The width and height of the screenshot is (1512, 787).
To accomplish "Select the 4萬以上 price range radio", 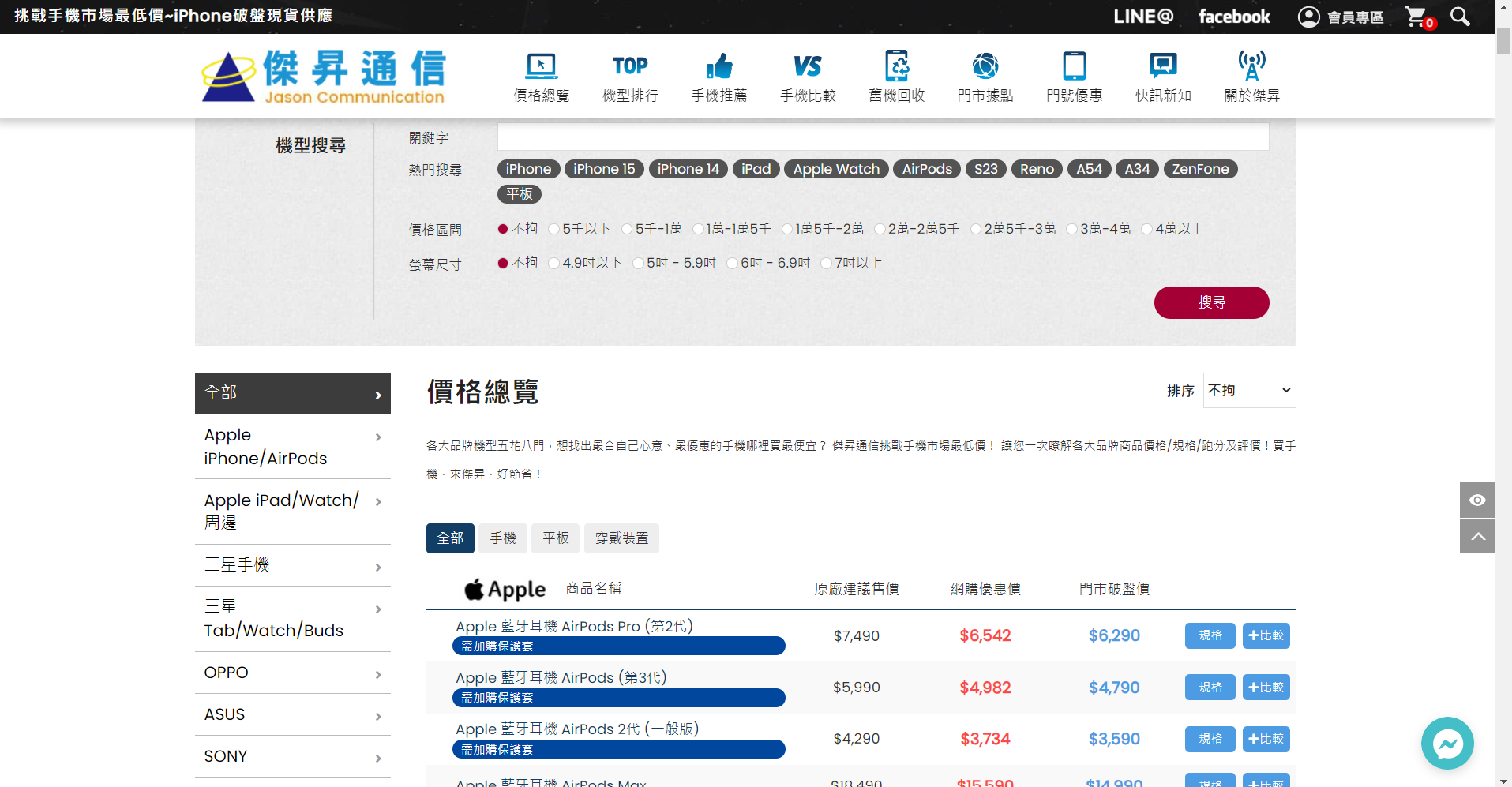I will coord(1146,229).
